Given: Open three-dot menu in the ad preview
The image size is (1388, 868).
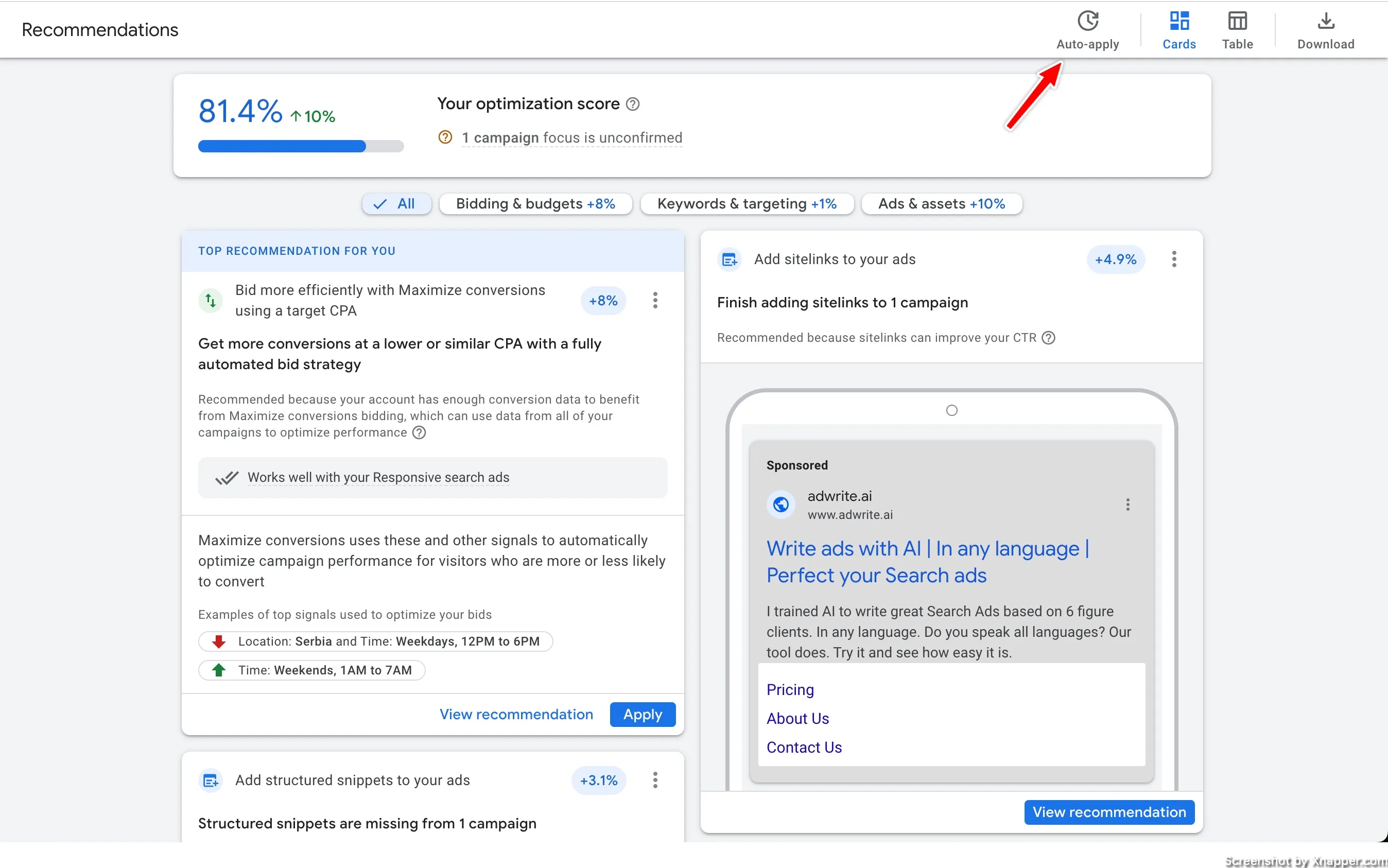Looking at the screenshot, I should coord(1127,504).
